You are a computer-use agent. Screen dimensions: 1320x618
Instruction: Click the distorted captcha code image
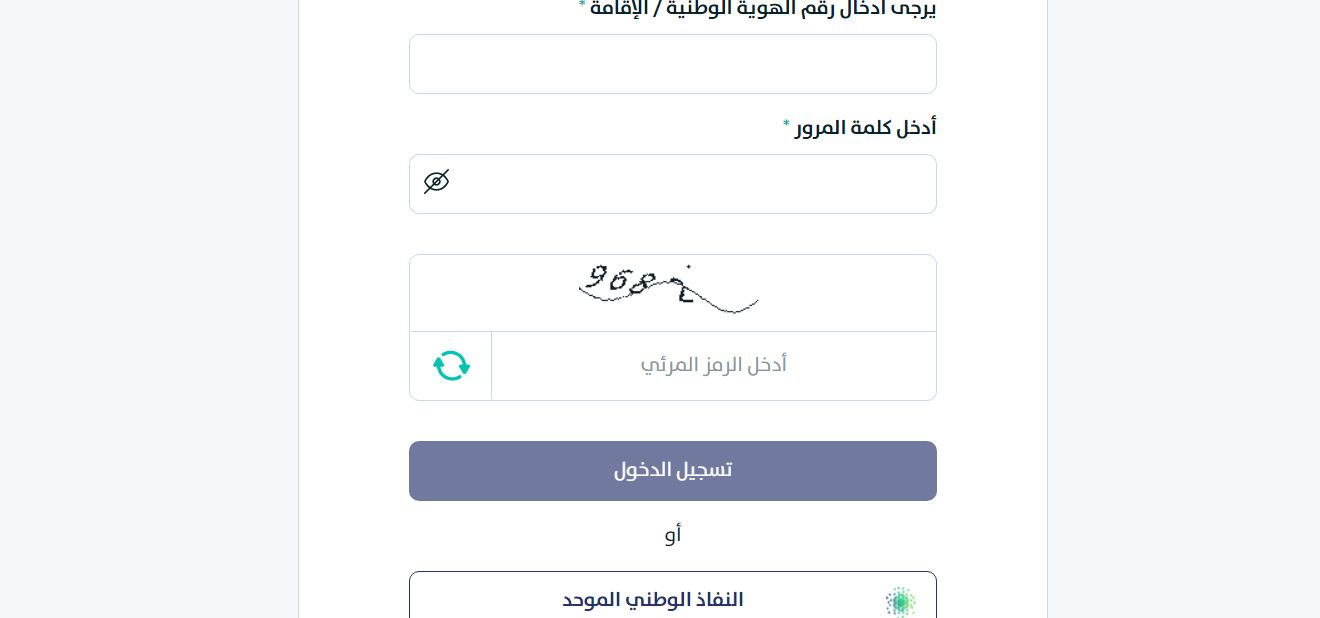coord(668,289)
